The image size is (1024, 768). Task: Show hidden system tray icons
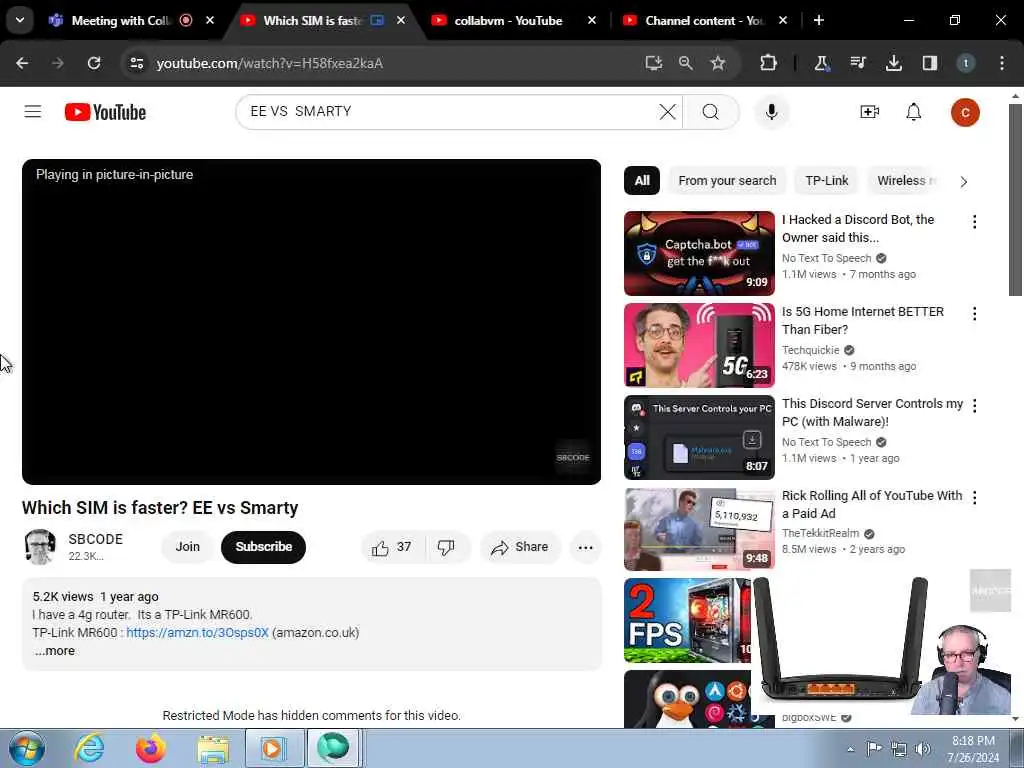[850, 749]
